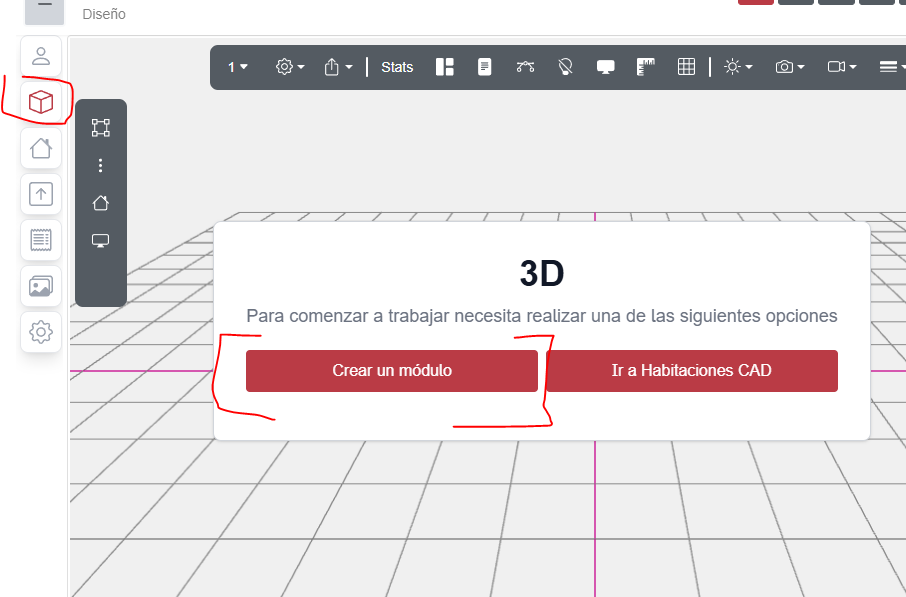Click the 'Diseño' label

(104, 14)
